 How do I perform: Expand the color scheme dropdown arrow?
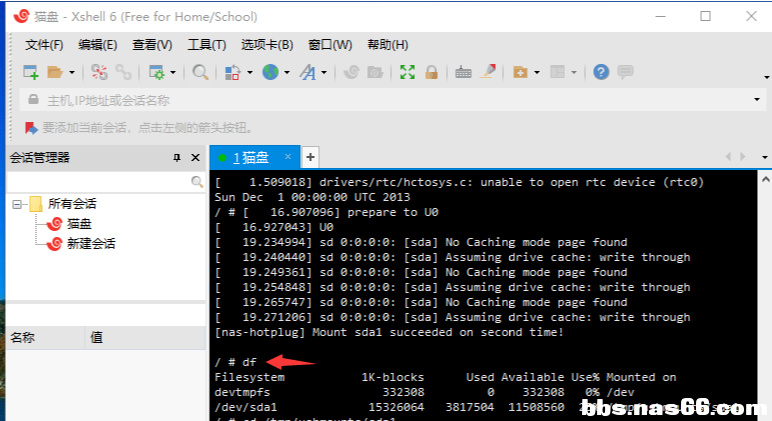pyautogui.click(x=250, y=73)
